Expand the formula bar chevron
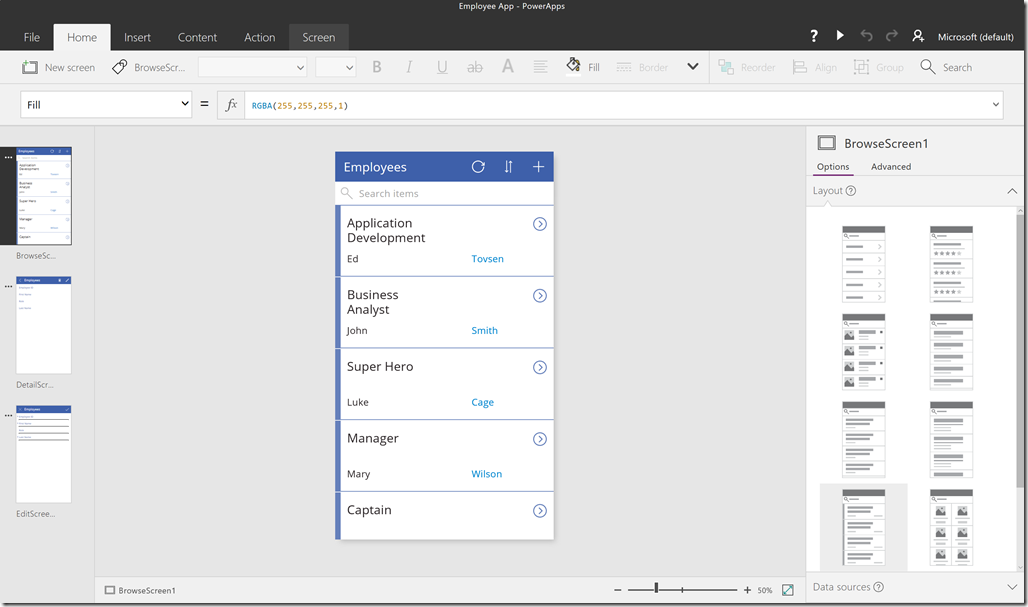Image resolution: width=1028 pixels, height=607 pixels. point(996,105)
